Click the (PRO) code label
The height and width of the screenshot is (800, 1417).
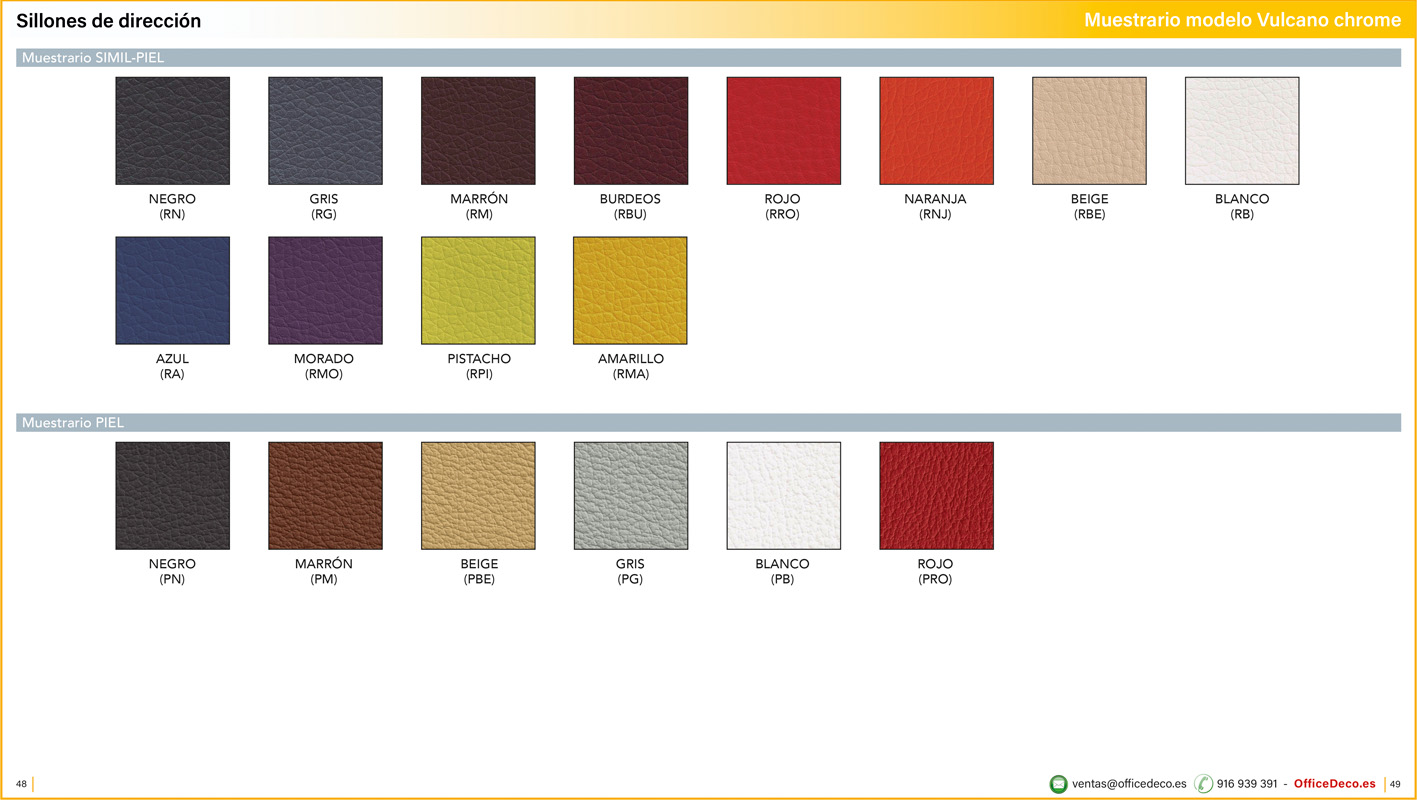point(935,579)
